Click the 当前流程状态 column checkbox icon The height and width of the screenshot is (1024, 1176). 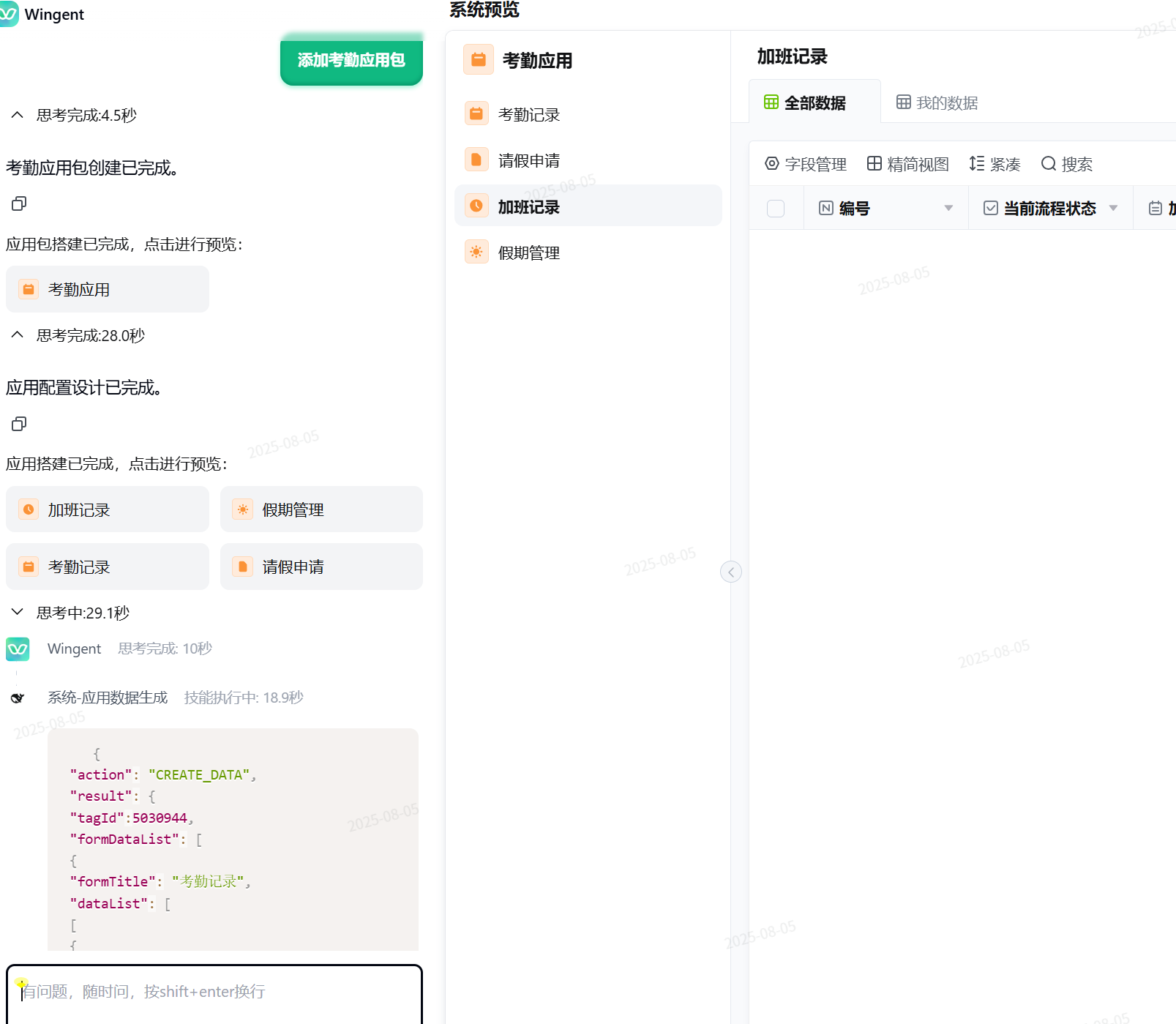click(x=990, y=208)
